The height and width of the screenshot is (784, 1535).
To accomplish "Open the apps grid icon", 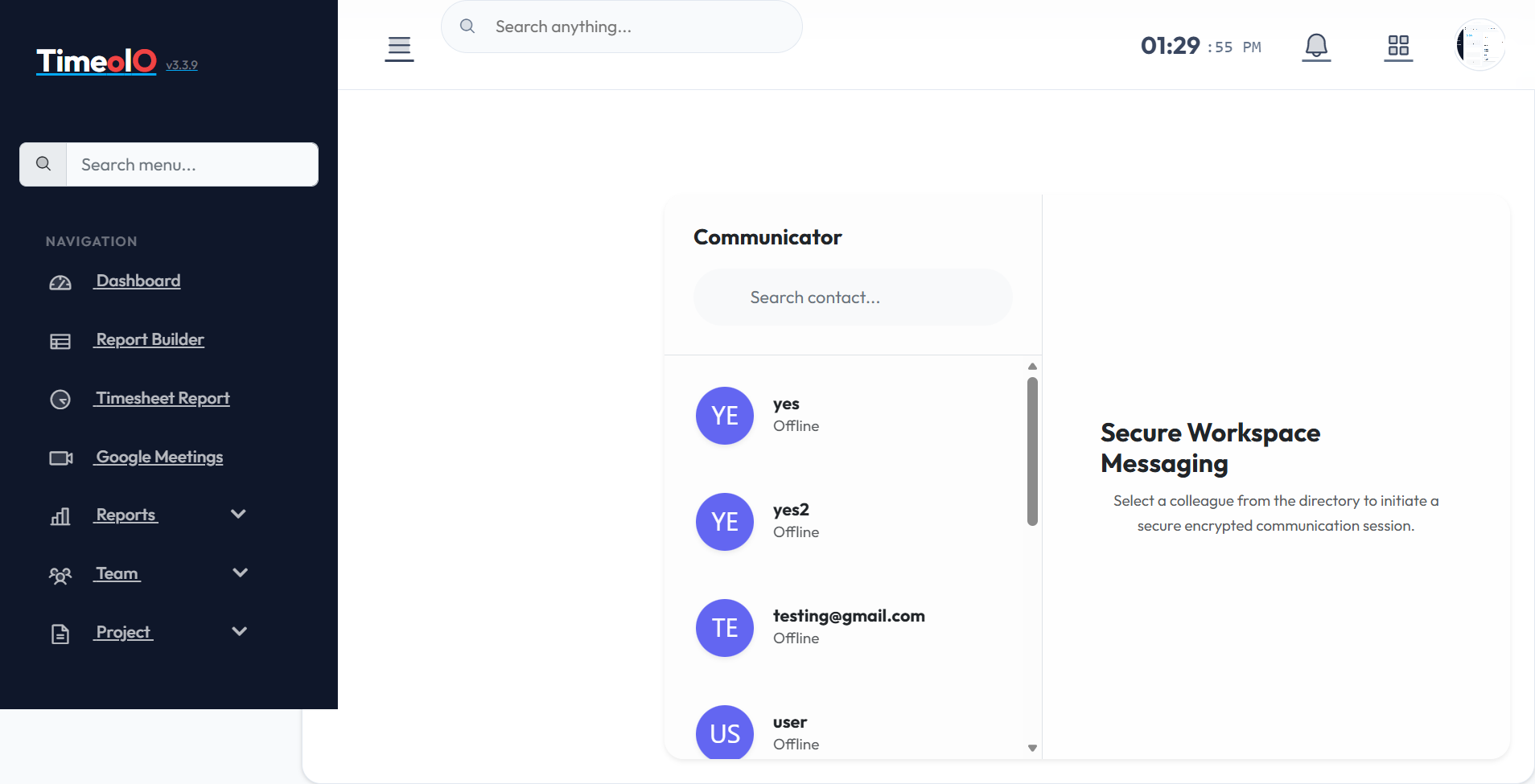I will point(1398,47).
